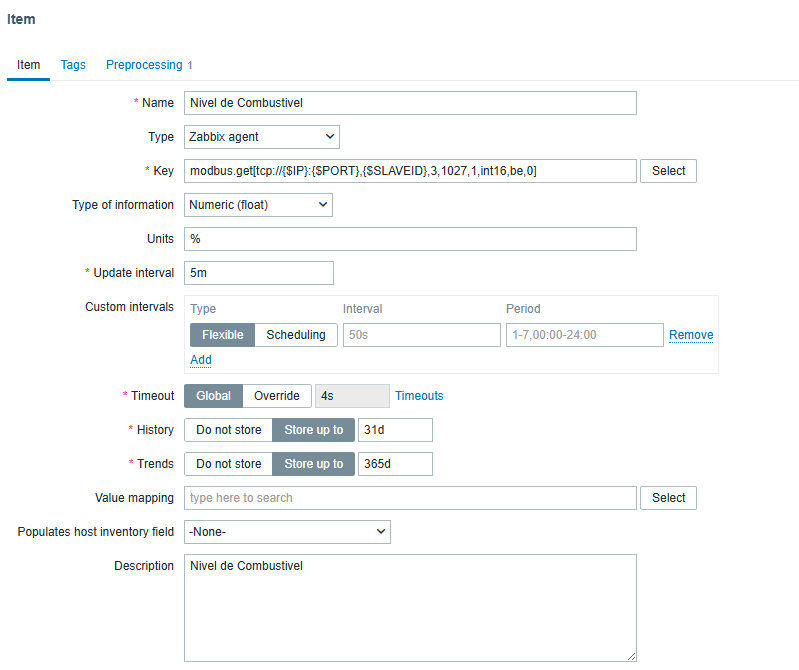Set Timeout to Override
Image resolution: width=799 pixels, height=670 pixels.
pyautogui.click(x=276, y=396)
